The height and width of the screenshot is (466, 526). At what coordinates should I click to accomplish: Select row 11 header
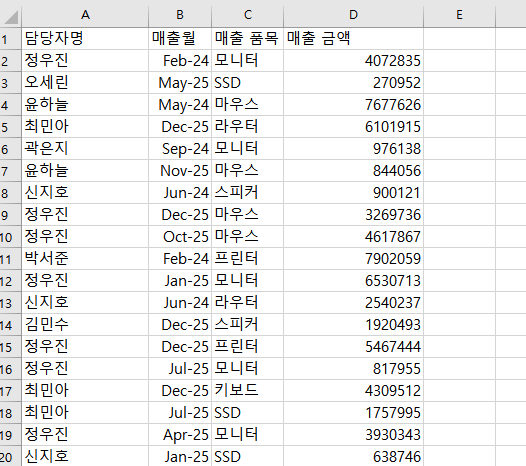point(10,259)
